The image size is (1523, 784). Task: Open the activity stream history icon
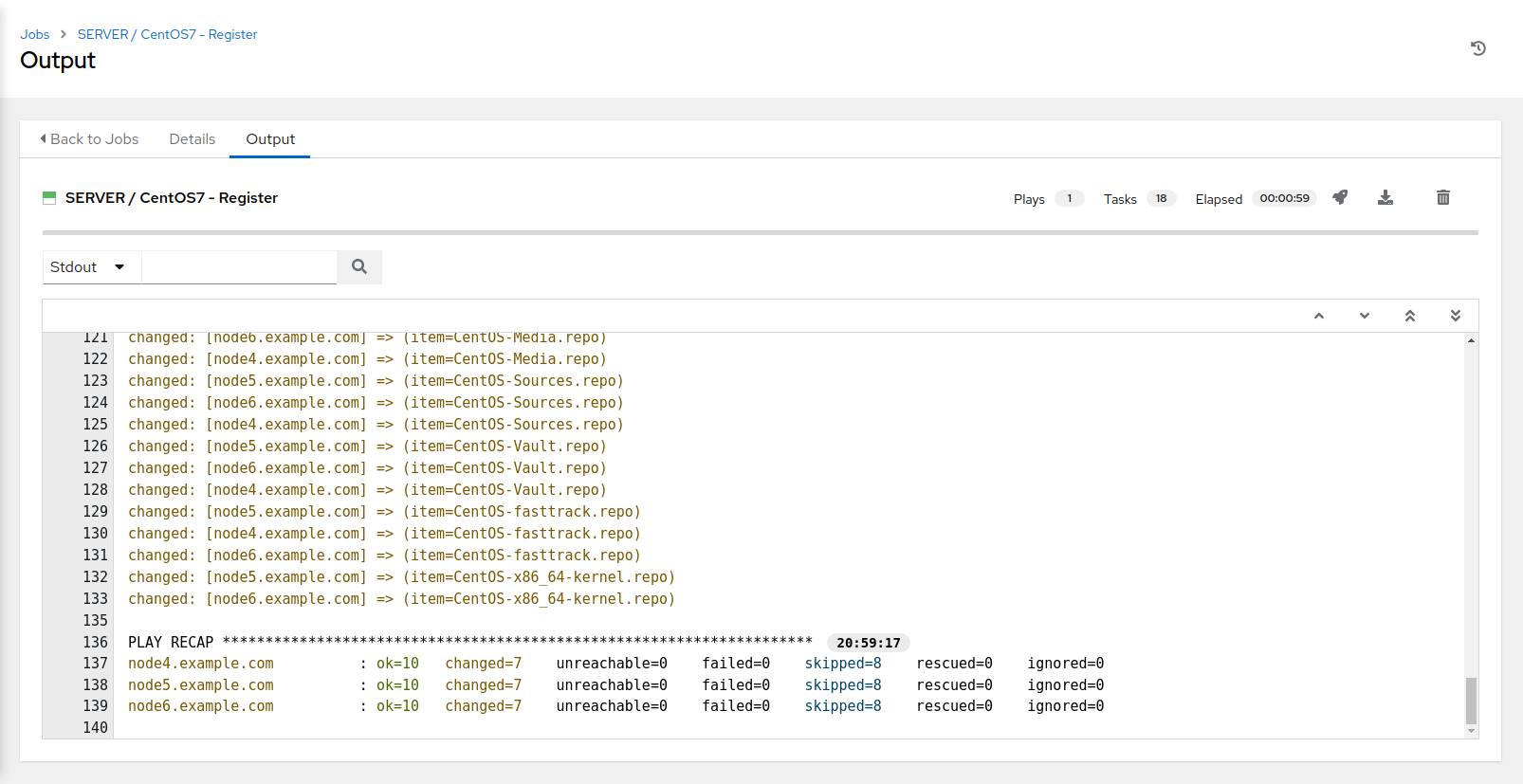point(1477,48)
